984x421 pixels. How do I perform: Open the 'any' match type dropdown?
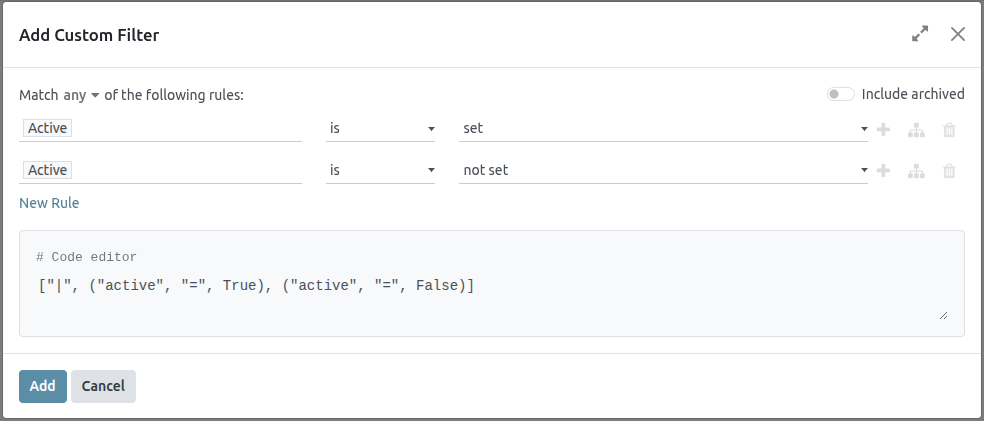point(81,95)
